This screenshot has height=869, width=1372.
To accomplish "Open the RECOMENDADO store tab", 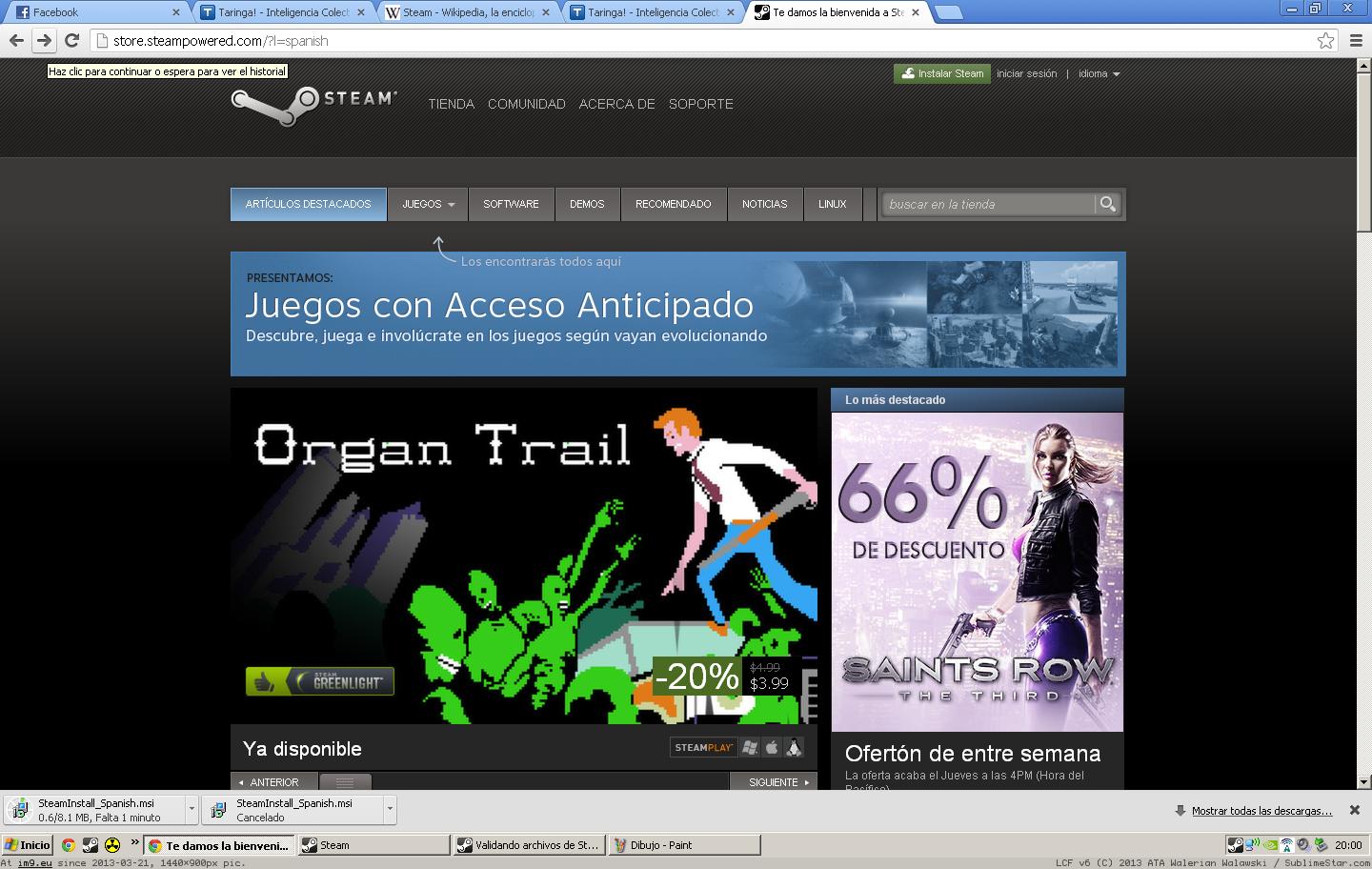I will pyautogui.click(x=674, y=204).
